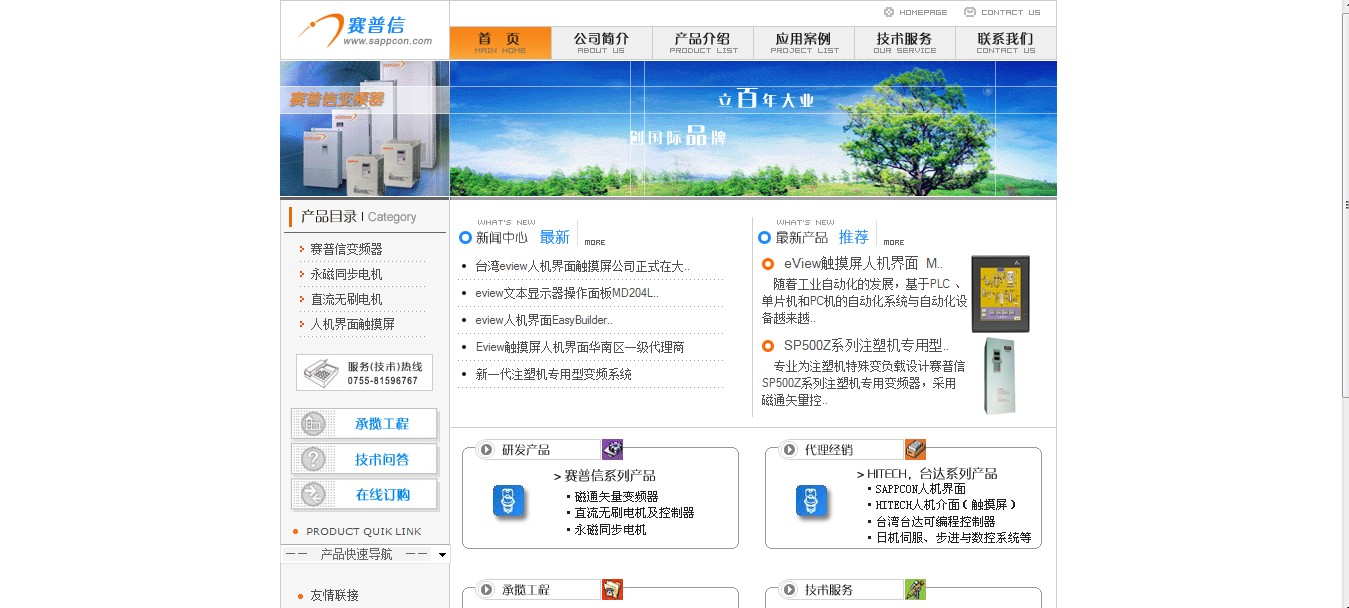The image size is (1349, 608).
Task: Click the 技术问答 sidebar button
Action: click(364, 459)
